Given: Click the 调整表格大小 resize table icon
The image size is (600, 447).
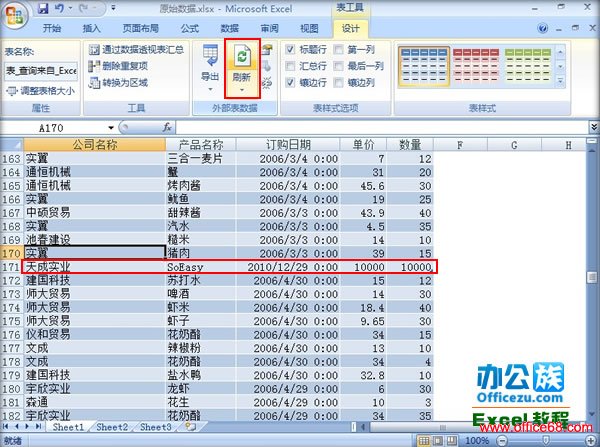Looking at the screenshot, I should [12, 91].
